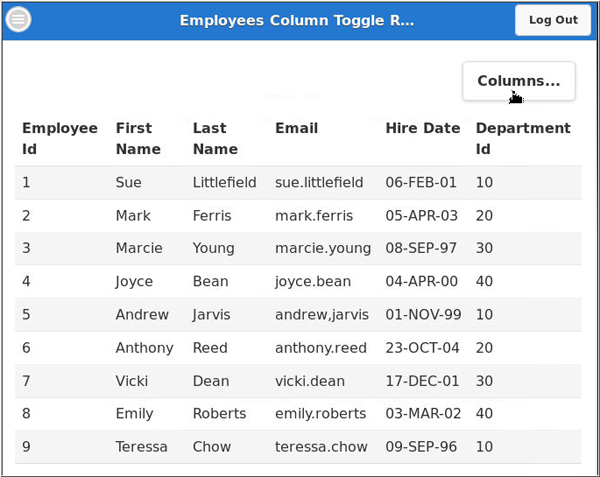The height and width of the screenshot is (477, 600).
Task: Click Vicki Dean's hire date 17-DEC-01
Action: click(x=422, y=381)
